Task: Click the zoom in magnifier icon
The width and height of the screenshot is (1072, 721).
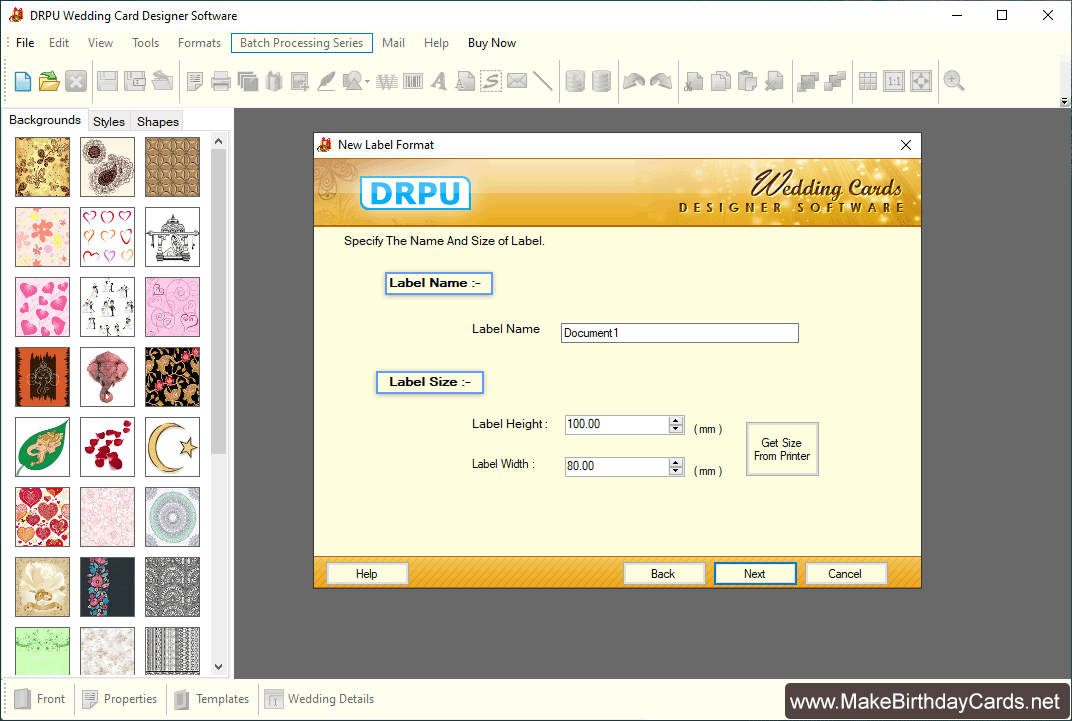Action: (954, 81)
